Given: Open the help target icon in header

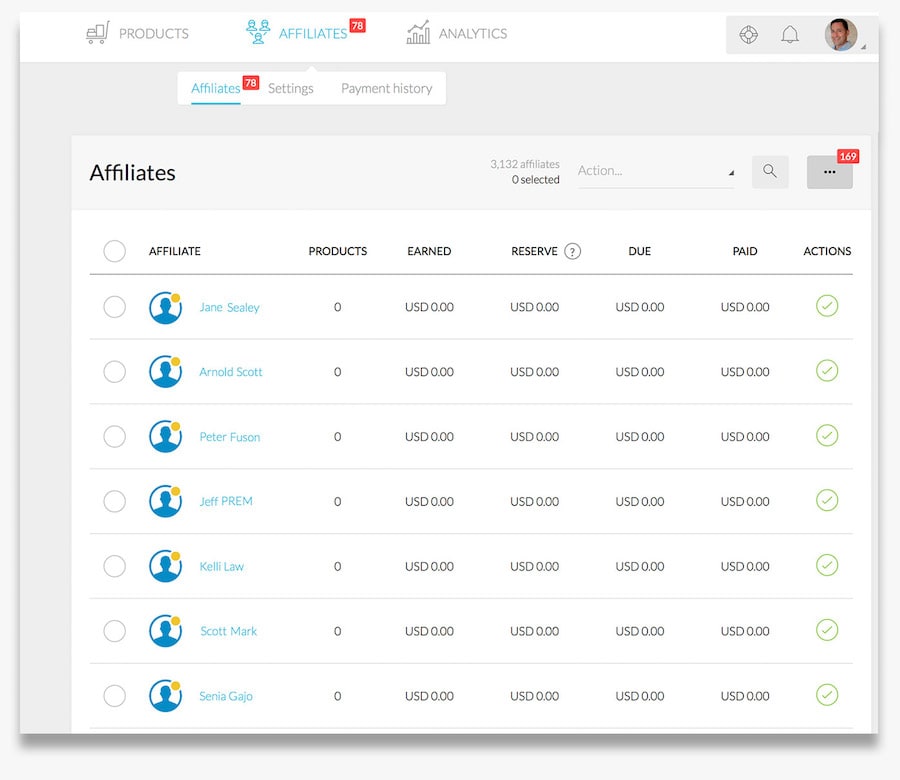Looking at the screenshot, I should 748,35.
